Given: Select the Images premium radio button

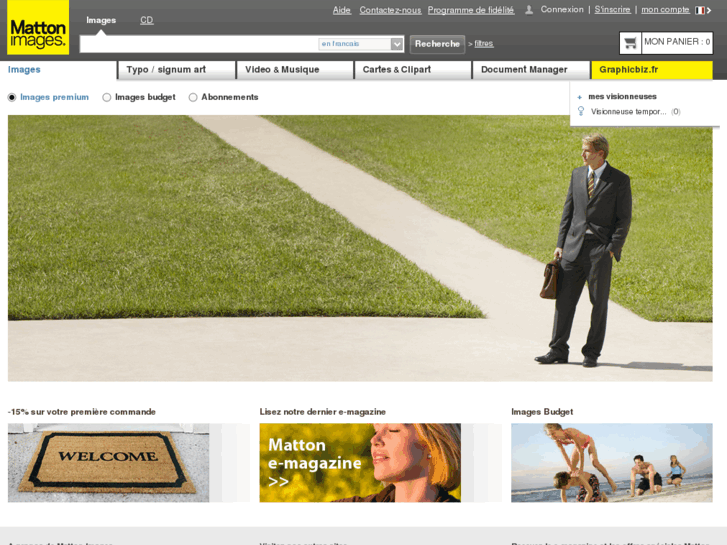Looking at the screenshot, I should [x=12, y=97].
